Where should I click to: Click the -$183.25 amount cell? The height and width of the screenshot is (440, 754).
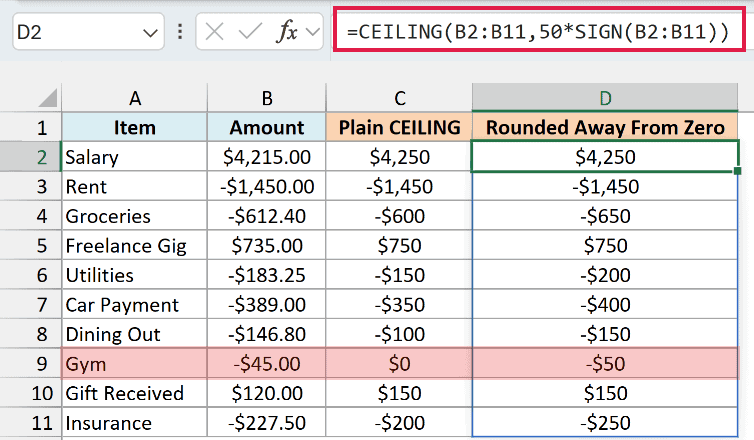[x=266, y=275]
